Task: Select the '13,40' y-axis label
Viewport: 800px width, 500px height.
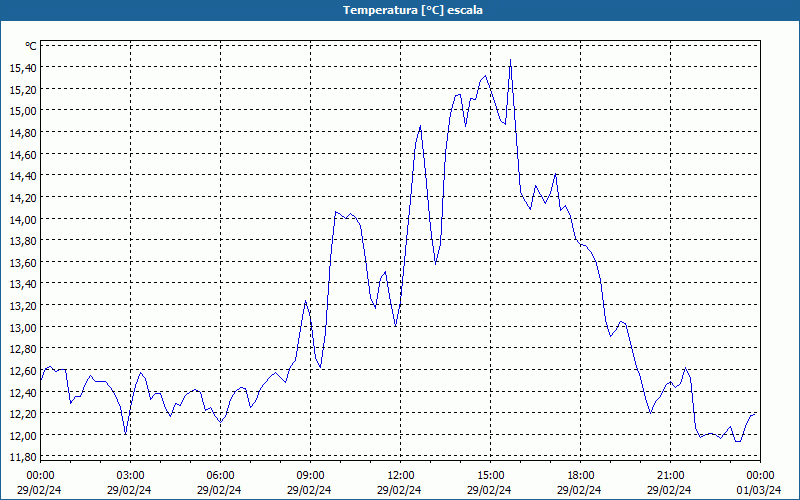Action: coord(23,284)
